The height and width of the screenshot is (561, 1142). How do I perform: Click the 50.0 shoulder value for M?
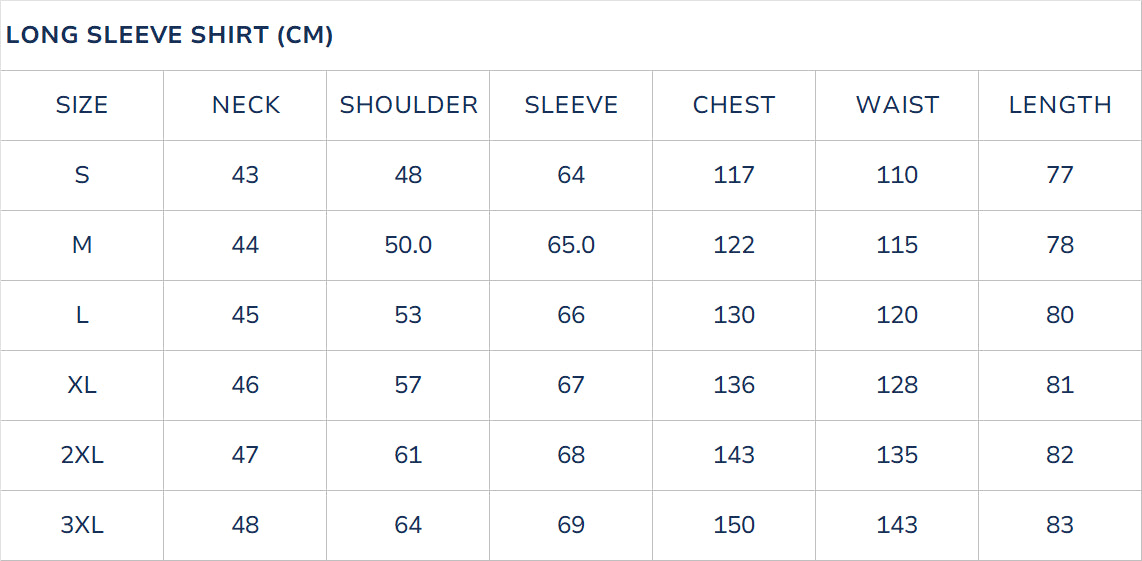(x=408, y=245)
